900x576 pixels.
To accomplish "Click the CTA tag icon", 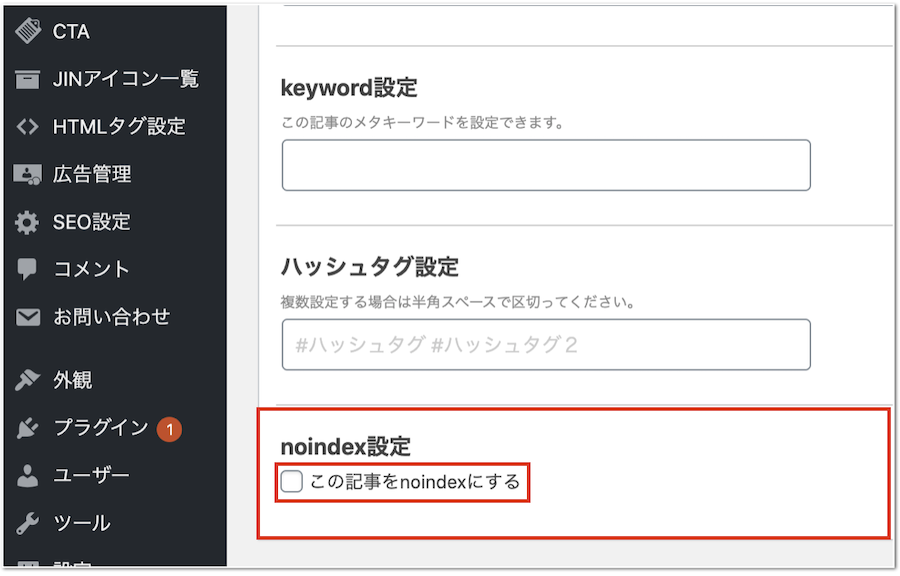I will [27, 31].
